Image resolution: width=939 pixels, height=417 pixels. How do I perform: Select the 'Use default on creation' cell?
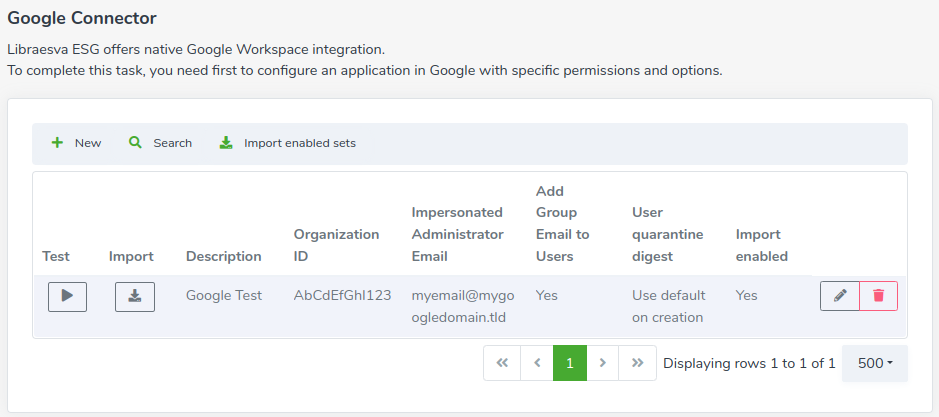click(668, 306)
